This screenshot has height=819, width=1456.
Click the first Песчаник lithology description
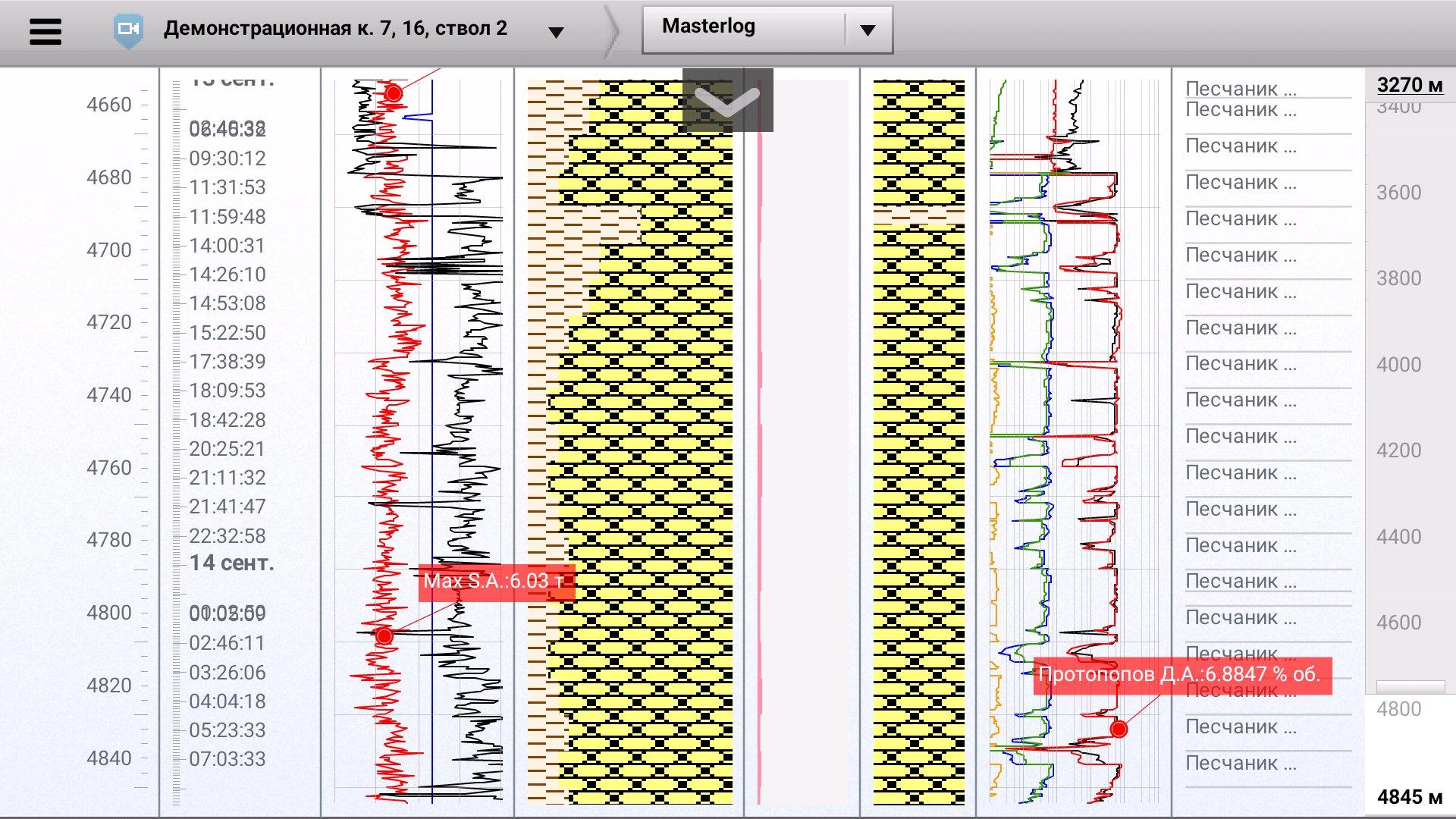pyautogui.click(x=1241, y=89)
